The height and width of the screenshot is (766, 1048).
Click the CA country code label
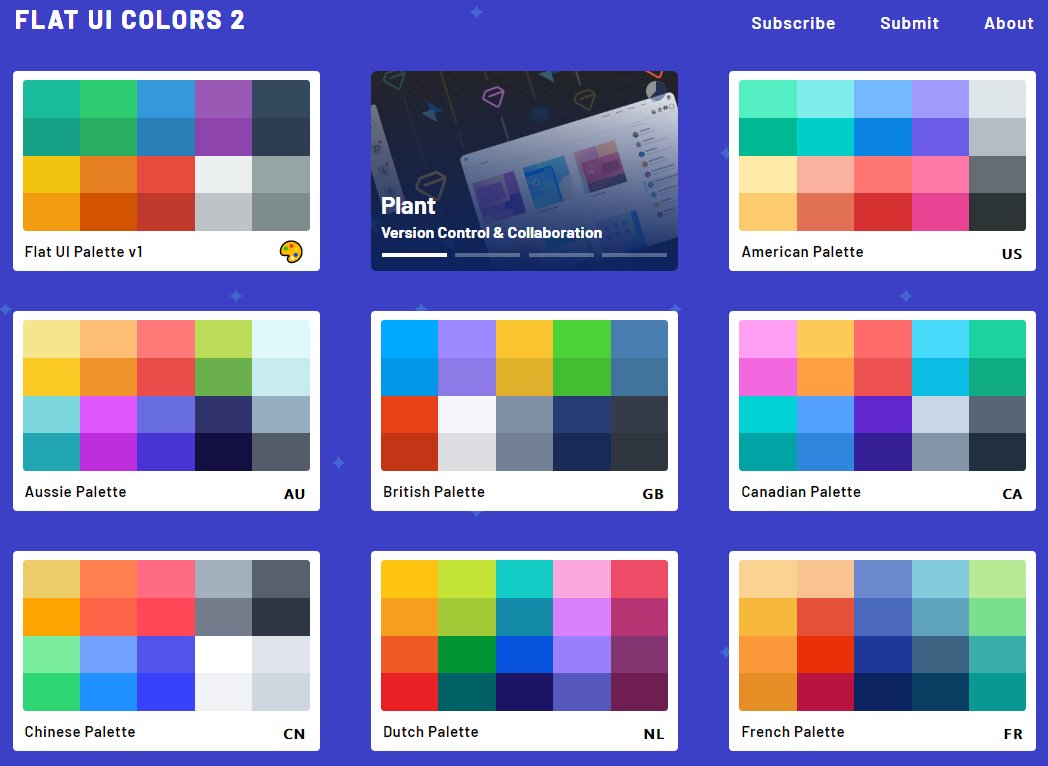point(1012,494)
